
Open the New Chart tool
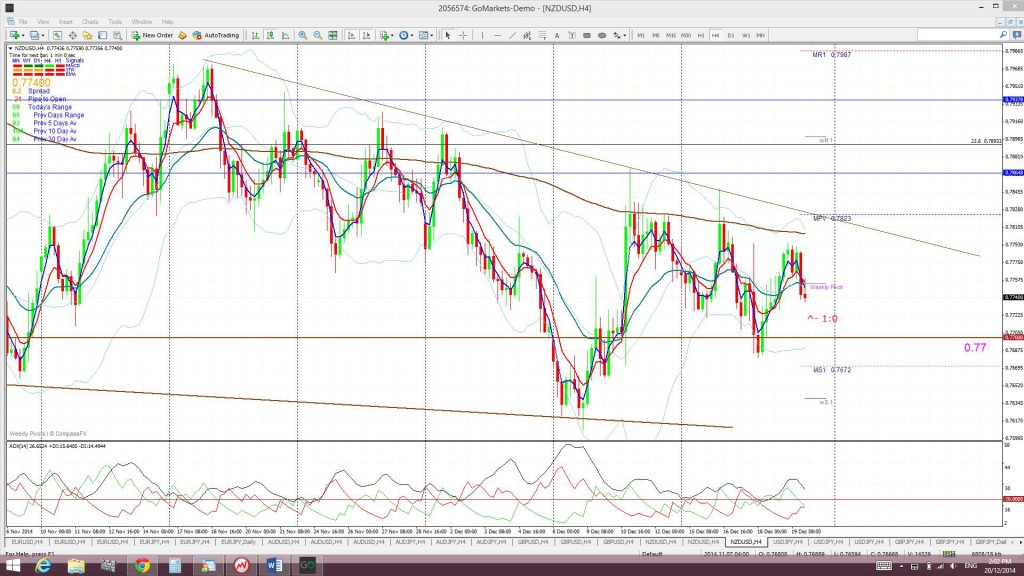(x=15, y=35)
